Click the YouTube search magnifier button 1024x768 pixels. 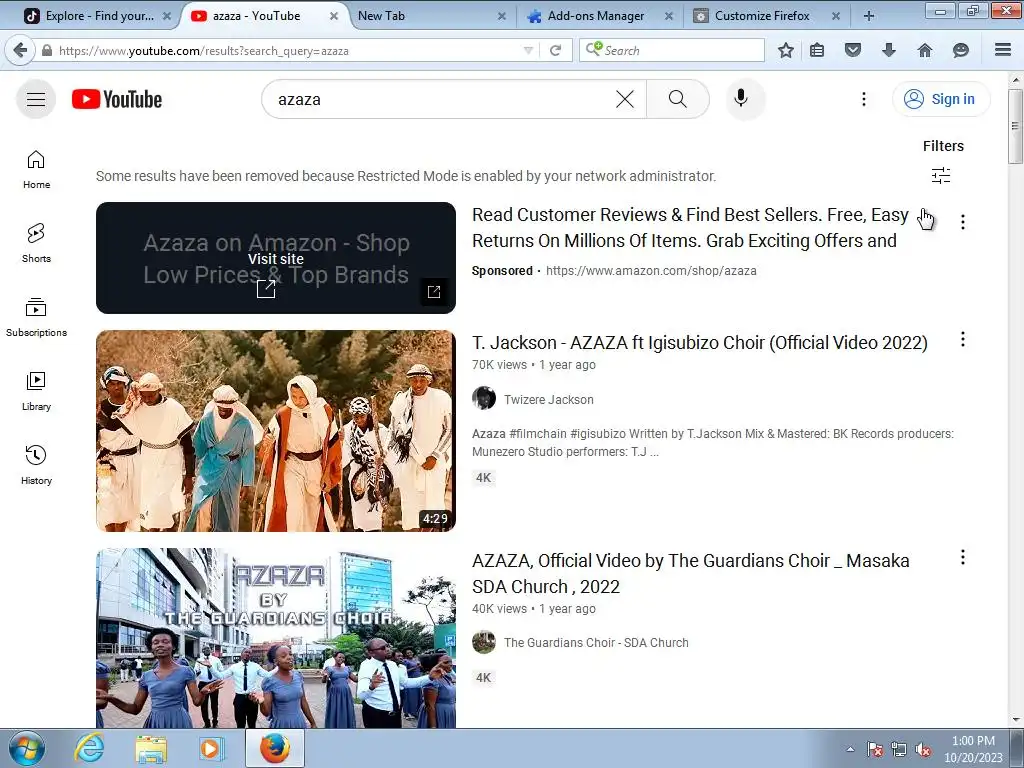tap(678, 99)
